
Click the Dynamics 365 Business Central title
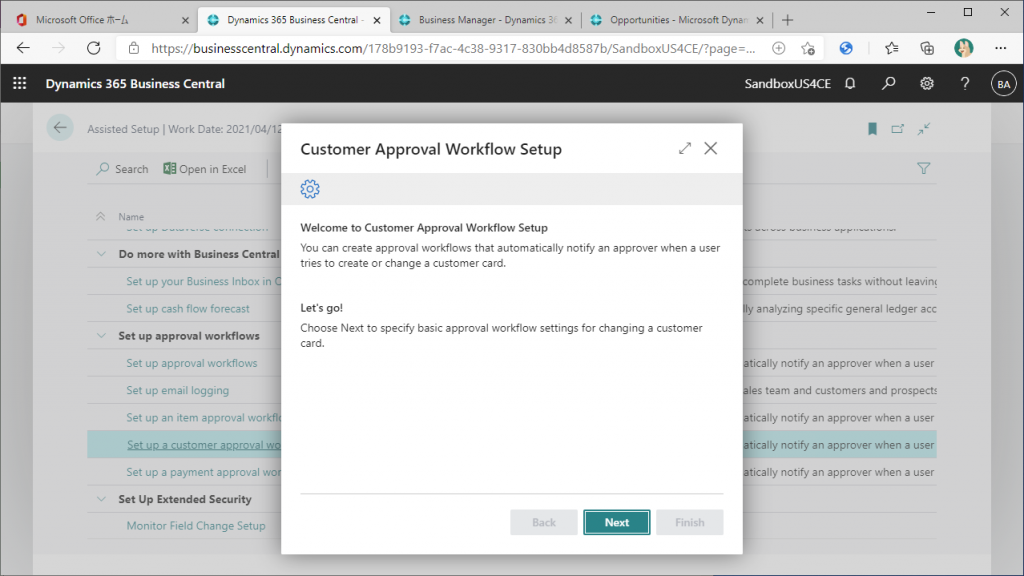135,84
